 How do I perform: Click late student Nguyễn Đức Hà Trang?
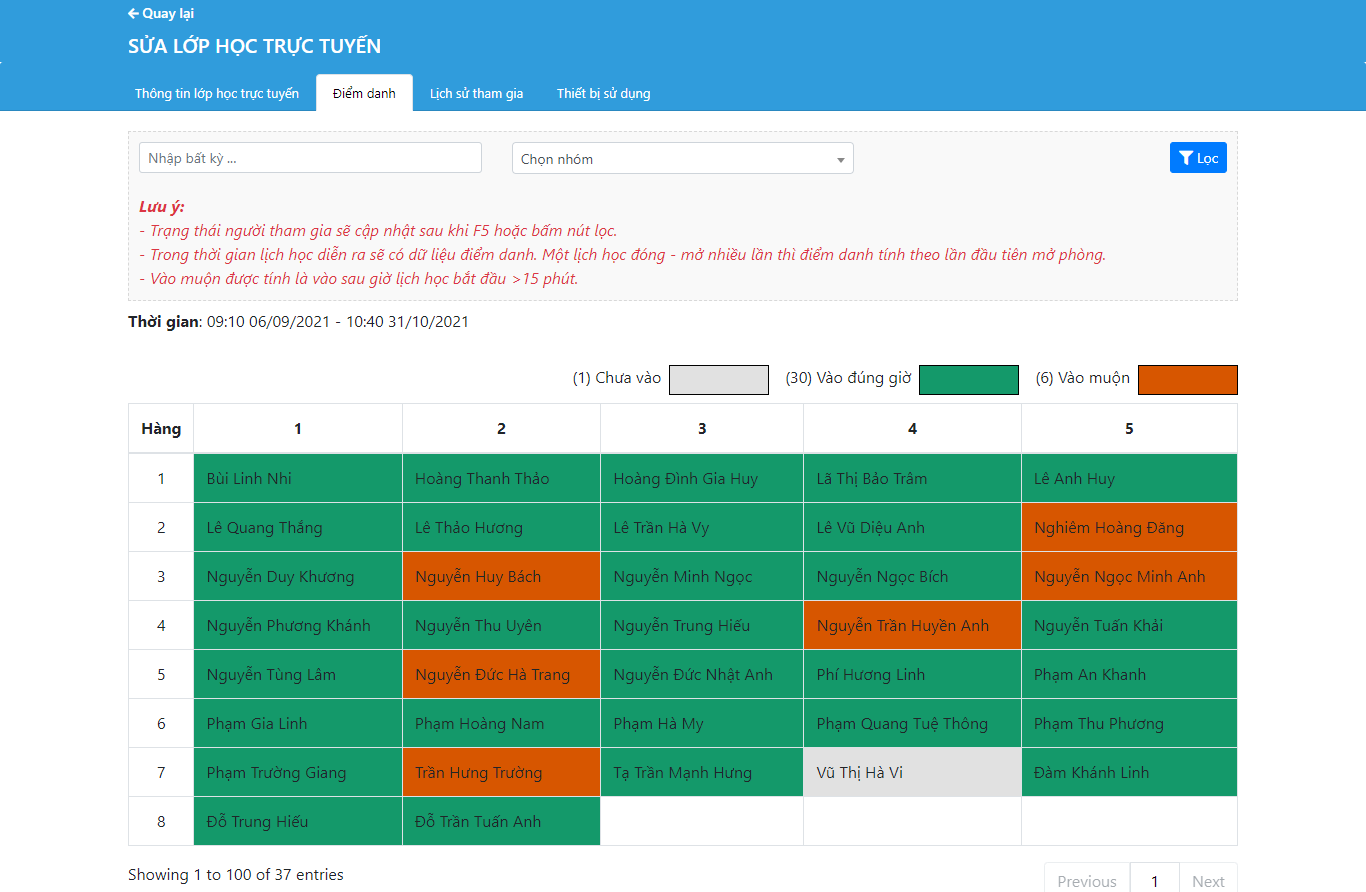click(501, 675)
